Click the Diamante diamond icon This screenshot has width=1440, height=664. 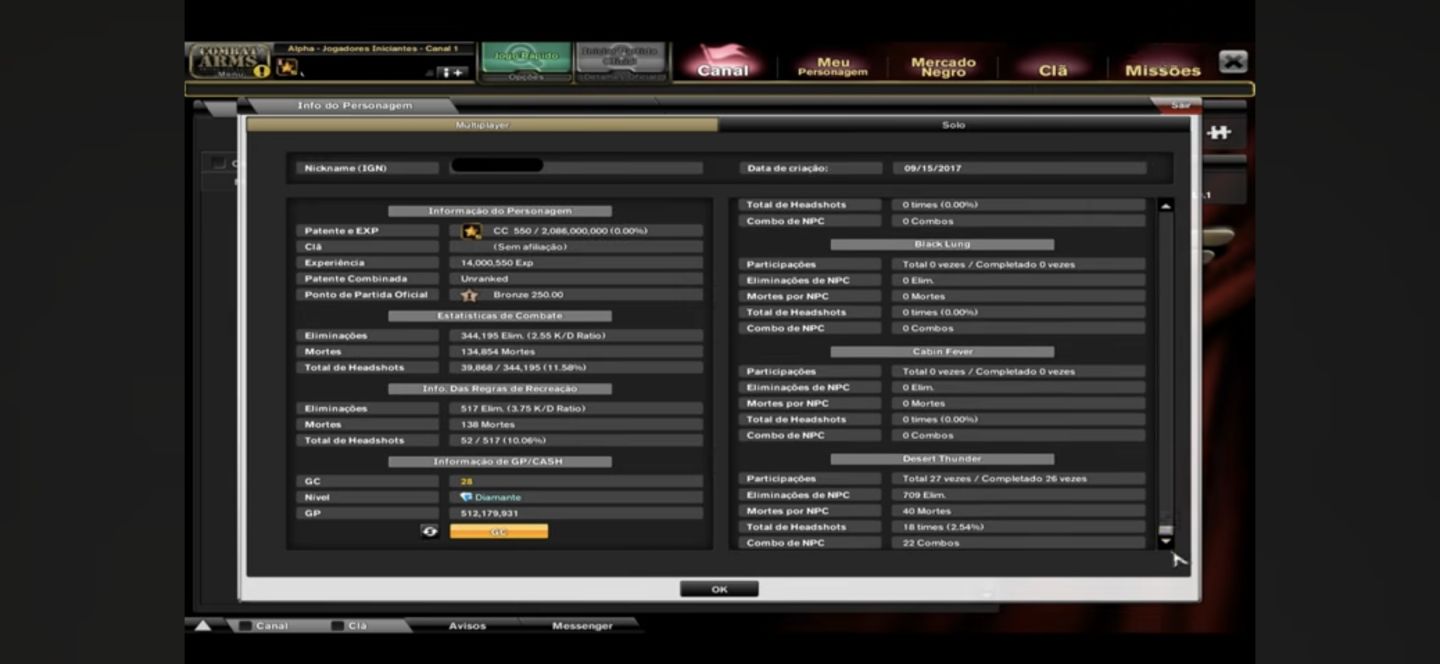(466, 497)
